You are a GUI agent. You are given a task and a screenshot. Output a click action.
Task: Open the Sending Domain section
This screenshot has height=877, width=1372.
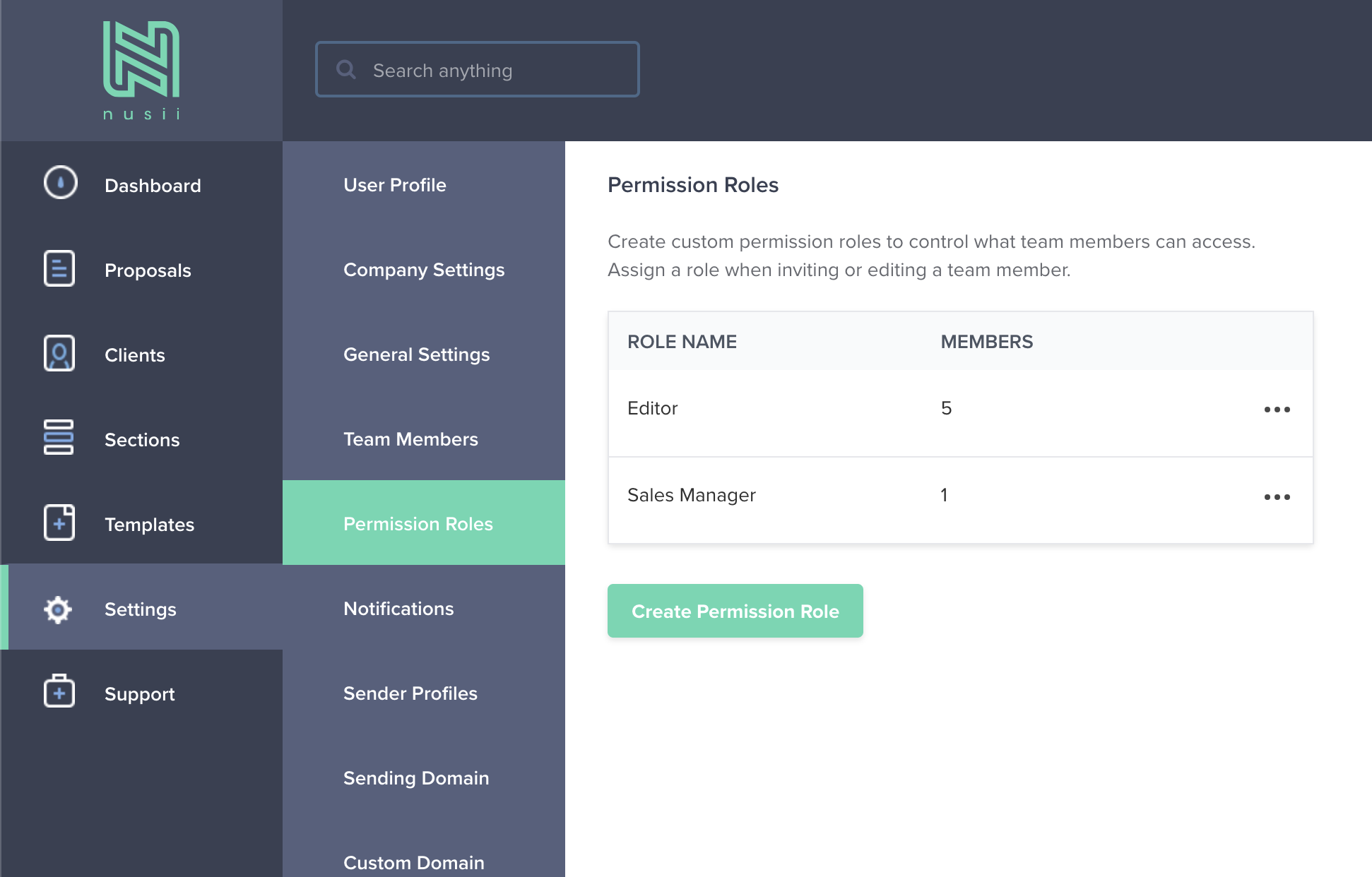click(x=416, y=777)
